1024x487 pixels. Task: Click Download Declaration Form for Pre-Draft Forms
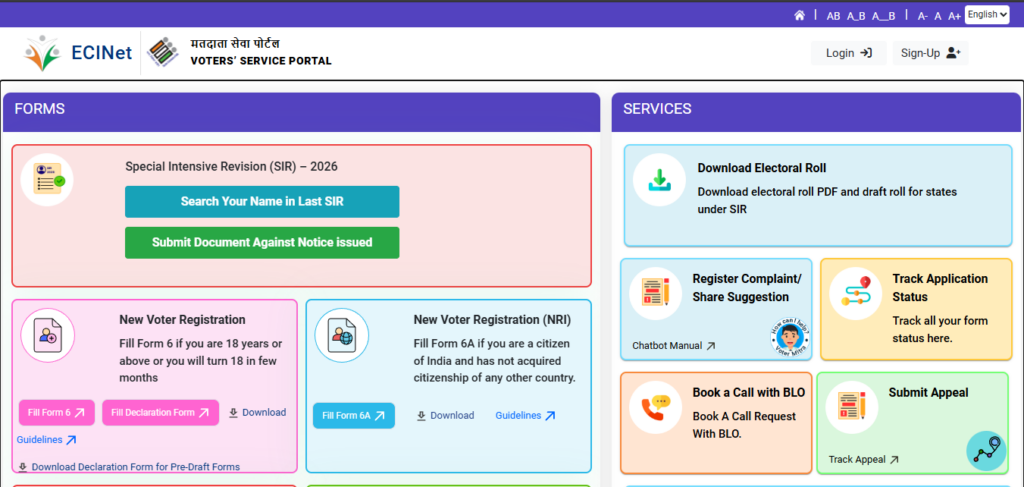click(129, 467)
